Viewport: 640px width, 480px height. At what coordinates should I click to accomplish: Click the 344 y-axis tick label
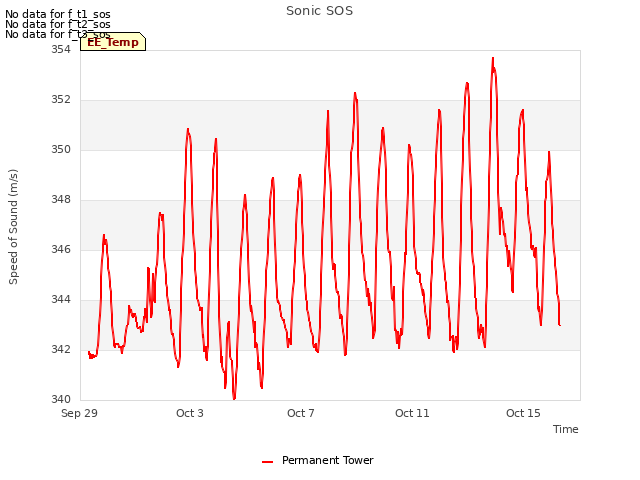coord(61,300)
